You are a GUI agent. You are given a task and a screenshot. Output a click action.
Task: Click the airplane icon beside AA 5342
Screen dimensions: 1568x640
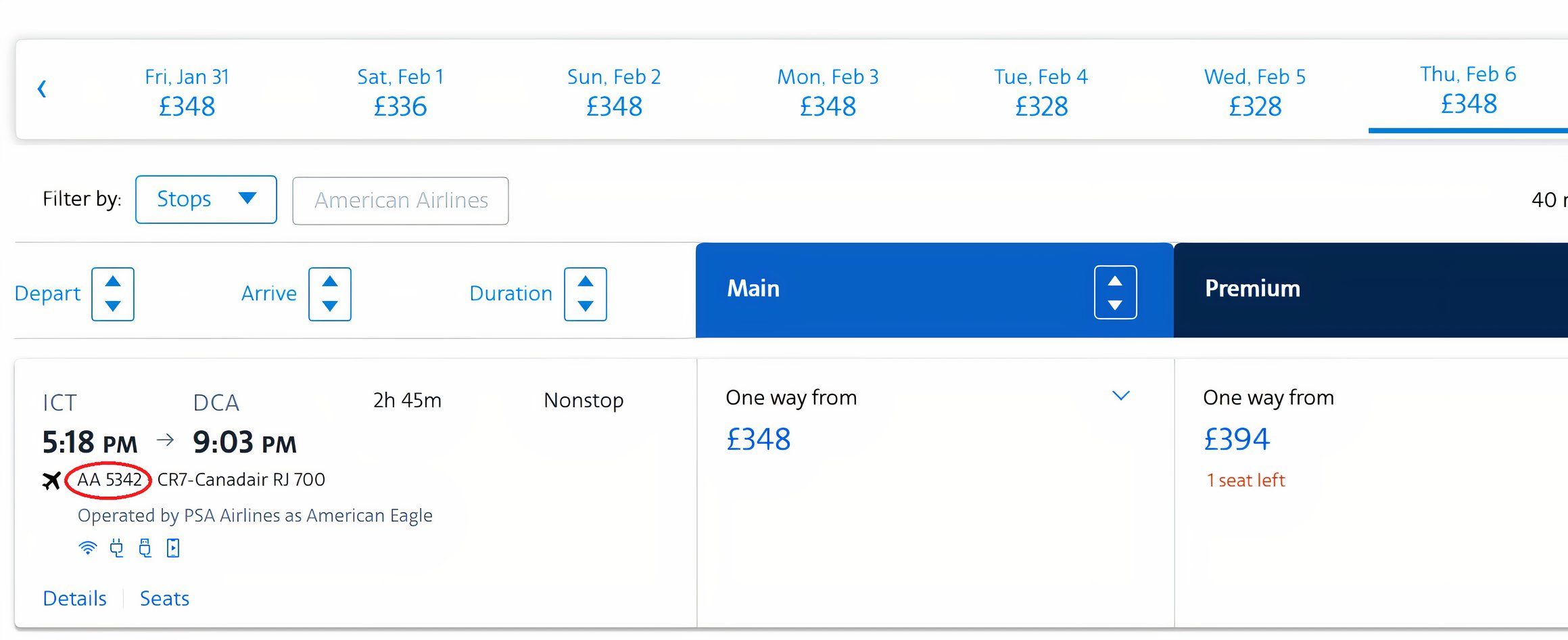click(51, 480)
